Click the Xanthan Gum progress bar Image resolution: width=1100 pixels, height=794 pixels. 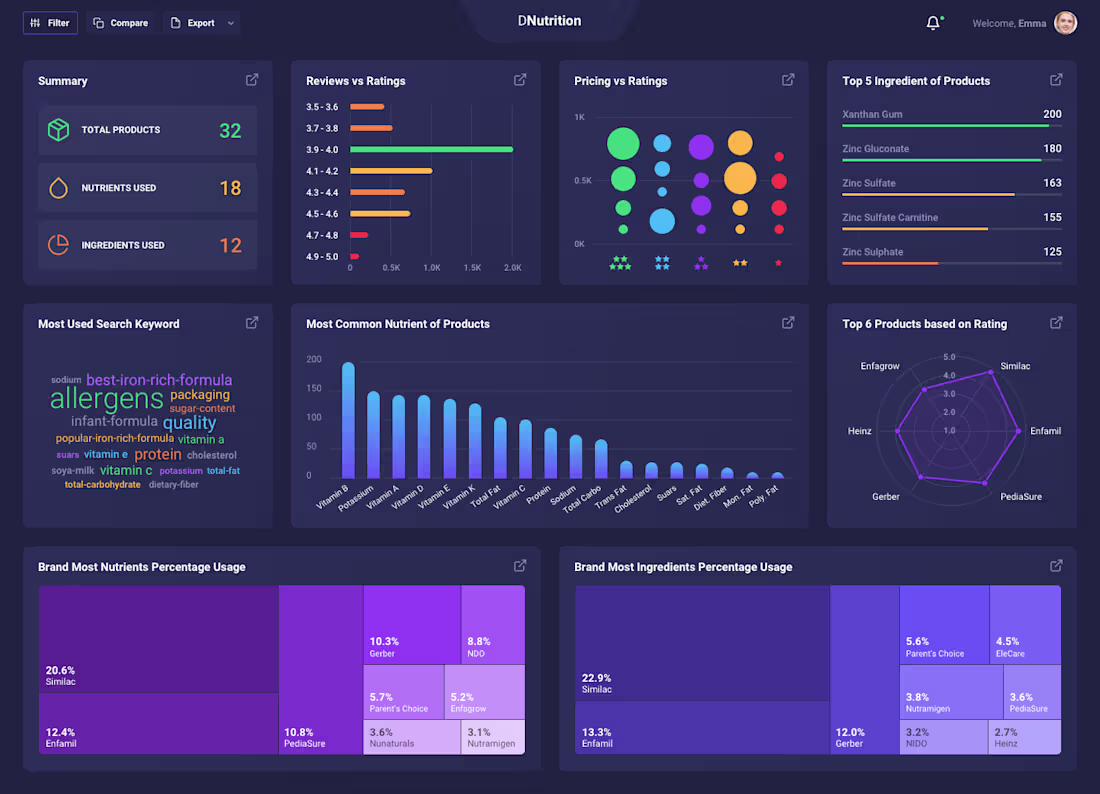pyautogui.click(x=951, y=126)
